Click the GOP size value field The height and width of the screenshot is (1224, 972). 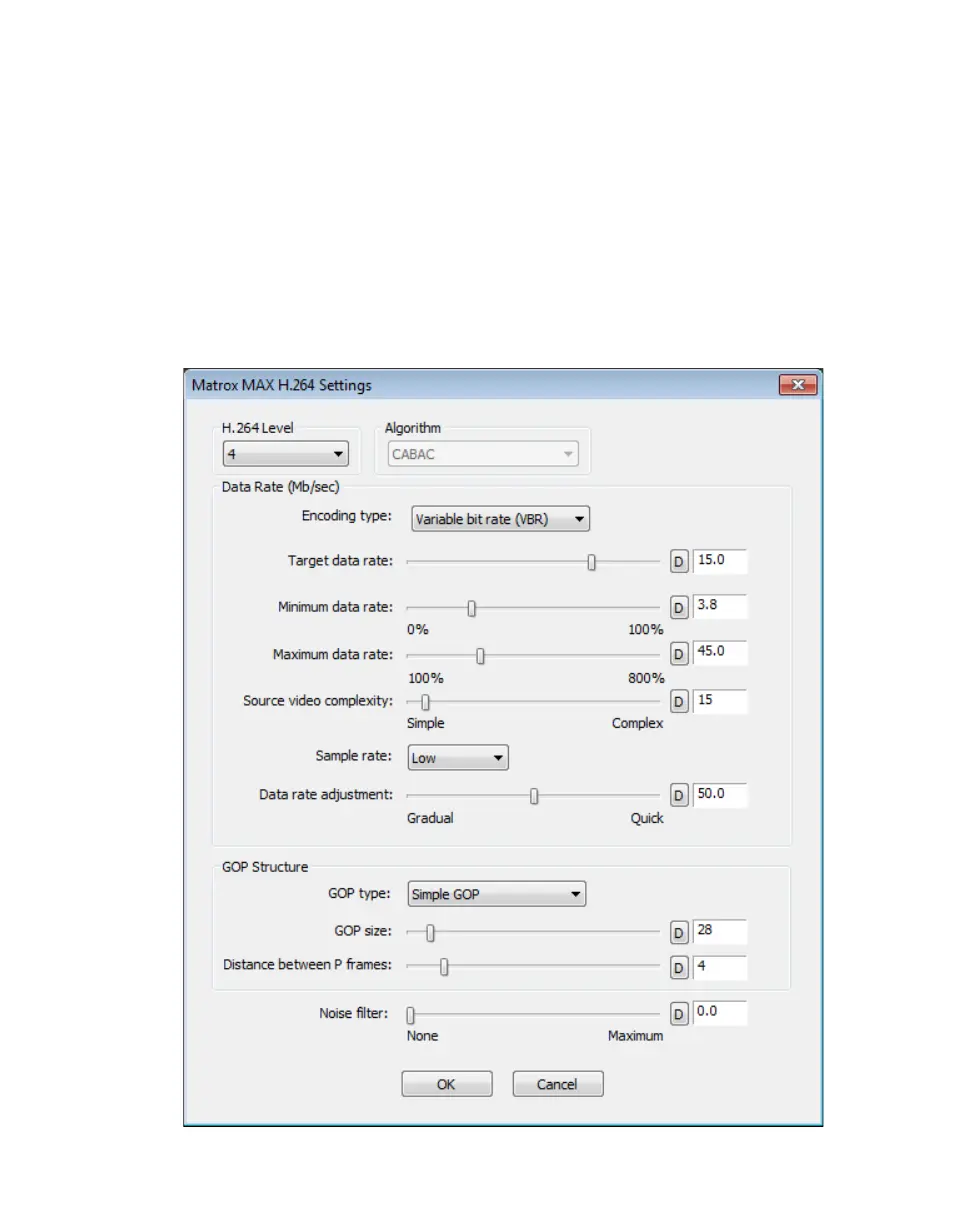[x=719, y=932]
